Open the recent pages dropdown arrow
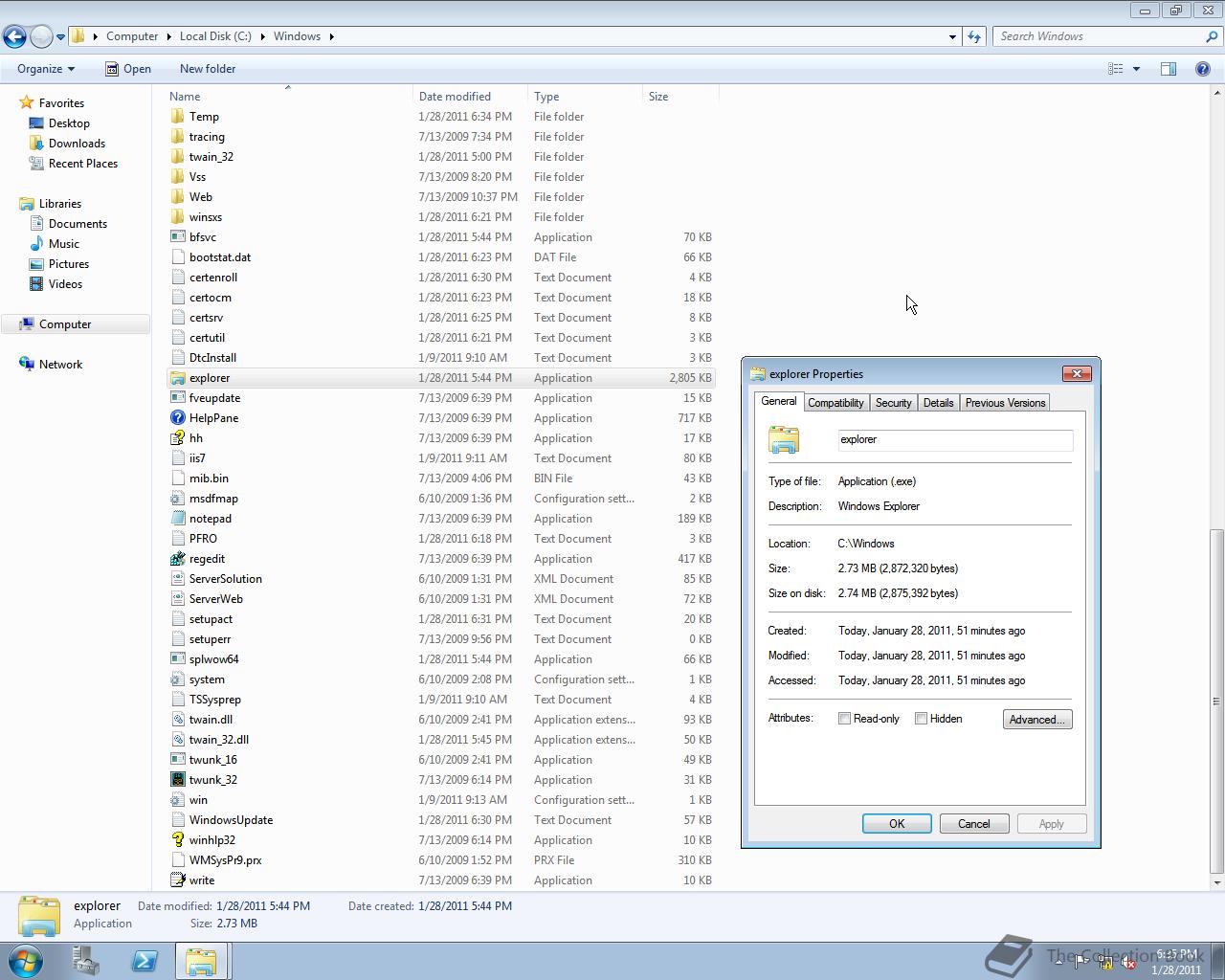 (60, 36)
